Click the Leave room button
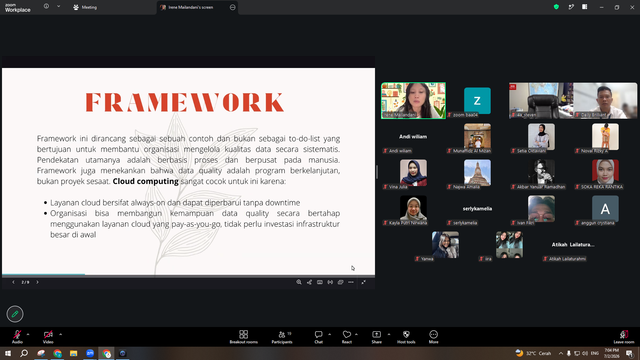This screenshot has width=640, height=360. 624,337
